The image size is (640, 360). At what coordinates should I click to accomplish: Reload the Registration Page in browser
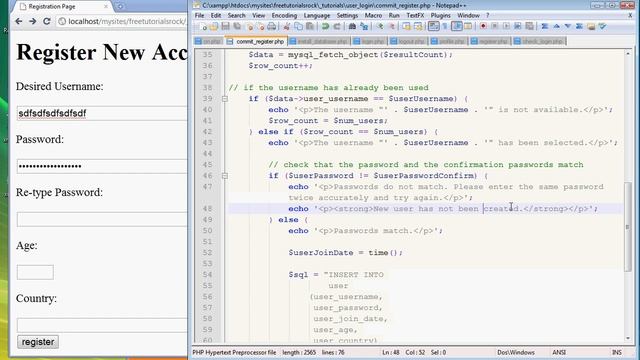(47, 21)
